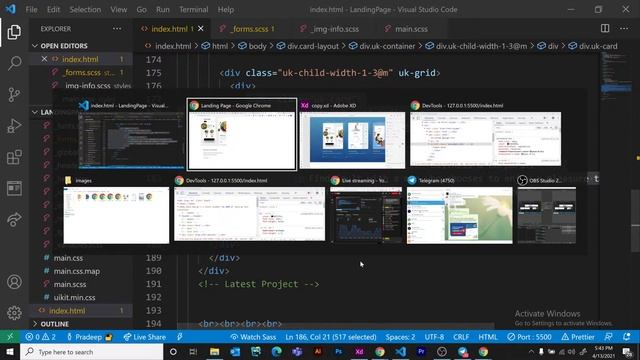Click the editor minimap slider

click(x=616, y=88)
